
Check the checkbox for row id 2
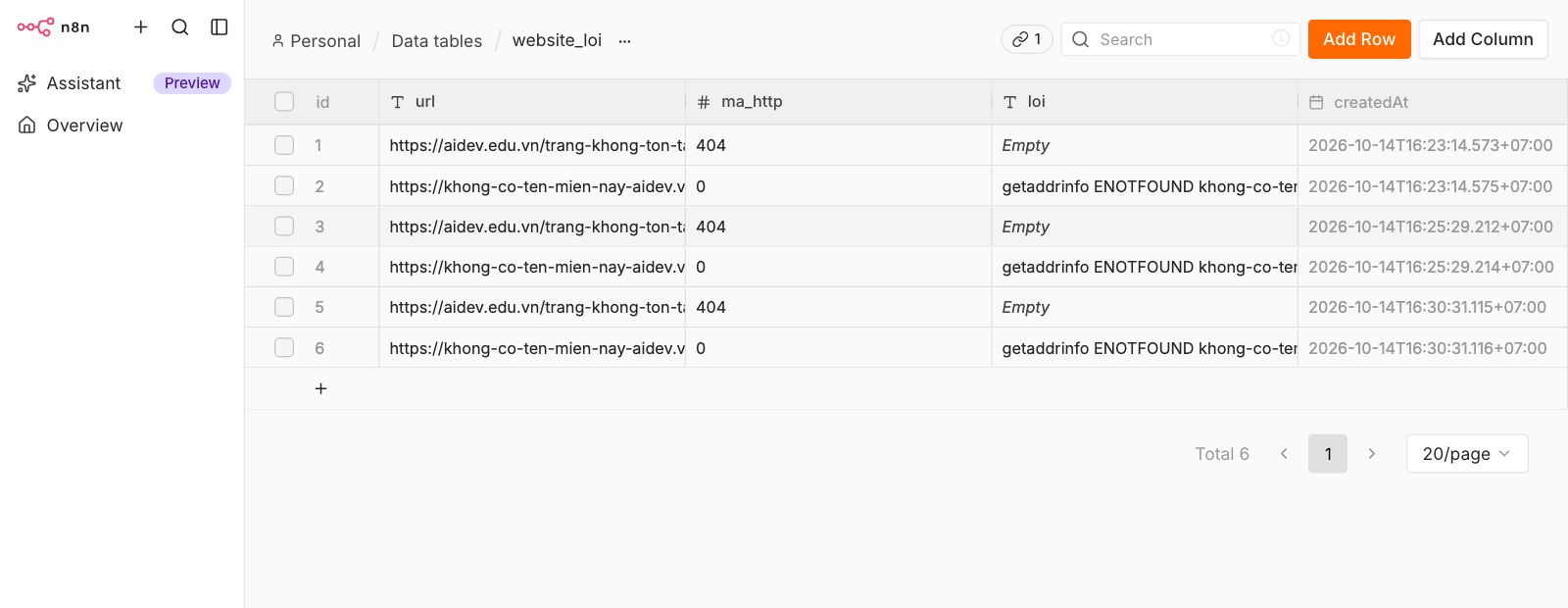(284, 185)
